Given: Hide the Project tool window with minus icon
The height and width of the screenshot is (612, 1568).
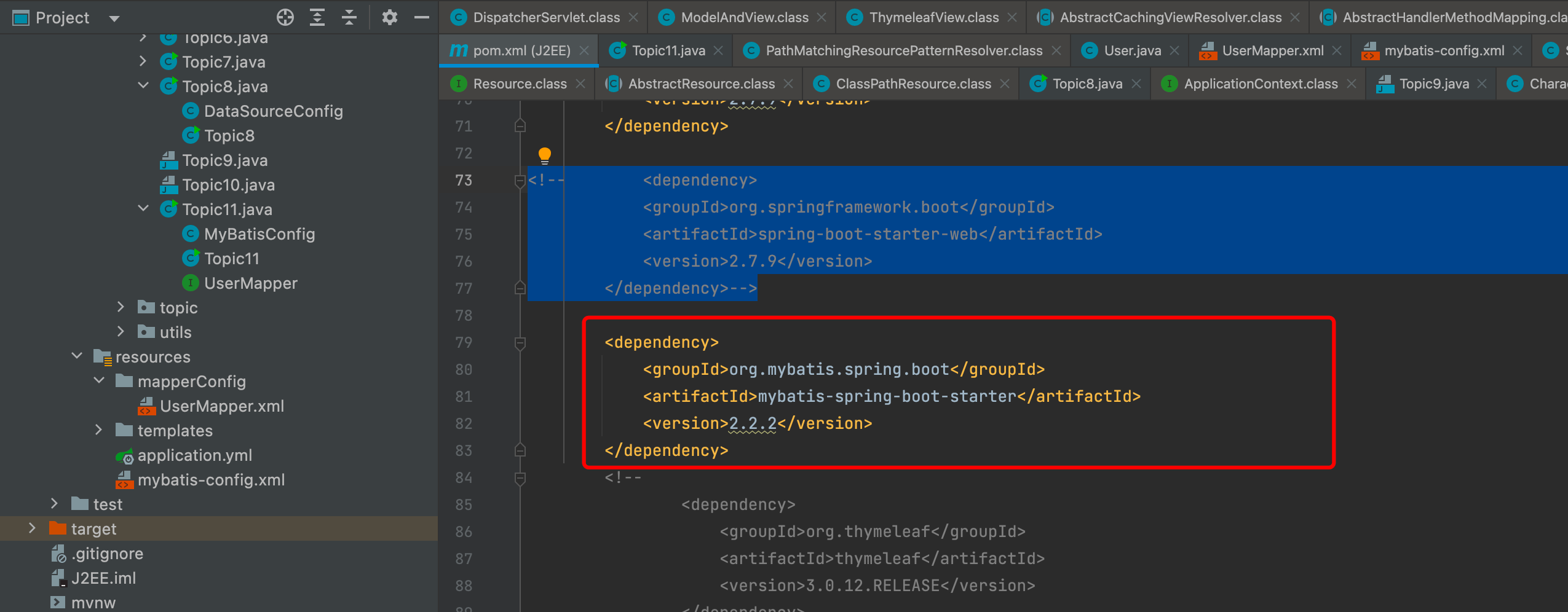Looking at the screenshot, I should tap(421, 17).
